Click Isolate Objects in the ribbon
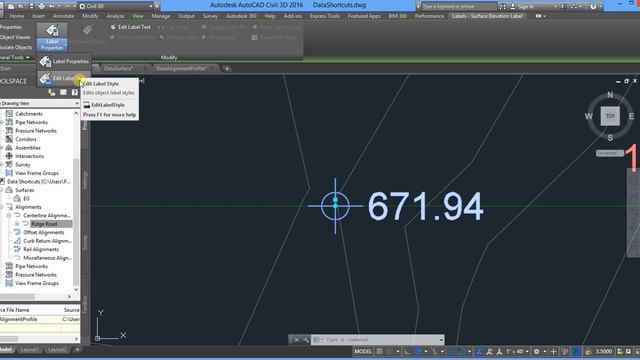 [x=16, y=47]
